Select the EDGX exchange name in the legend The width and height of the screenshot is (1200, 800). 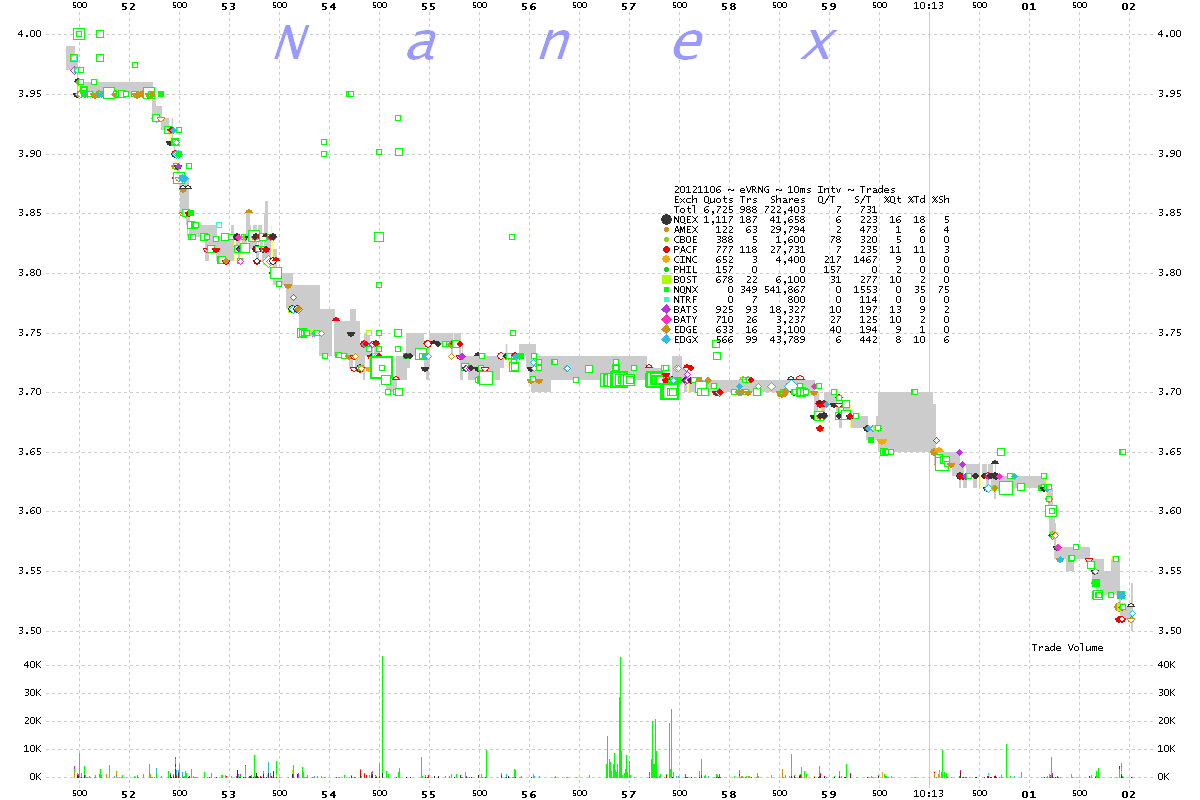(x=685, y=340)
